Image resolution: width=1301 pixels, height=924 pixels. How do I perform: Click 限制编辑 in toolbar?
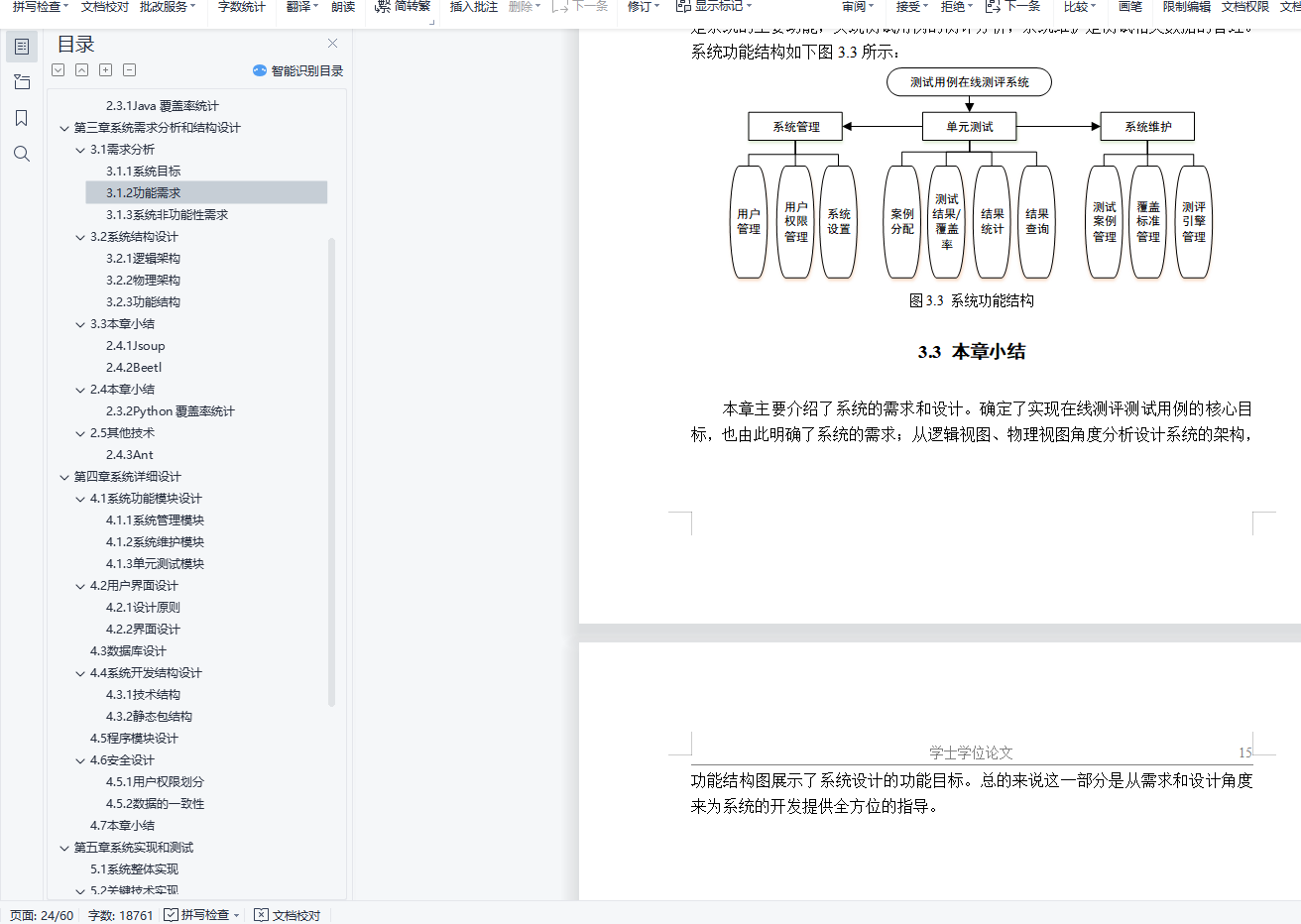[1187, 6]
